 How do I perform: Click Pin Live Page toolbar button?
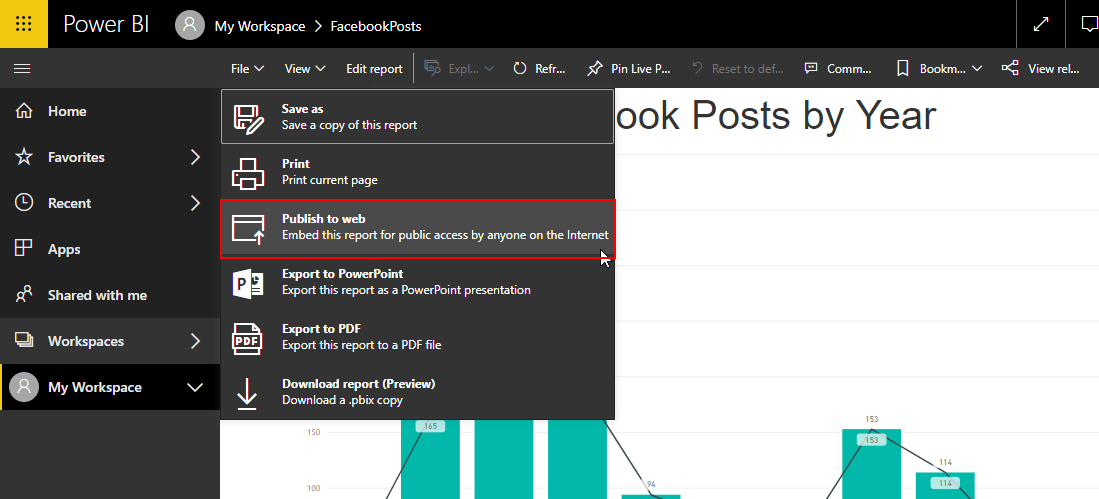coord(629,69)
